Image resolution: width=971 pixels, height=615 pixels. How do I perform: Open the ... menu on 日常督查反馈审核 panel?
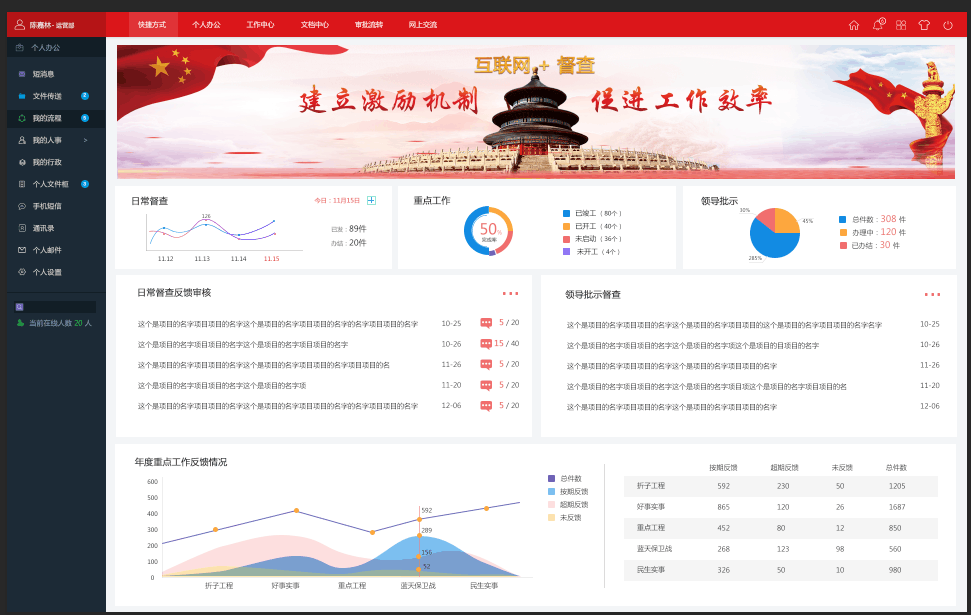pyautogui.click(x=511, y=293)
